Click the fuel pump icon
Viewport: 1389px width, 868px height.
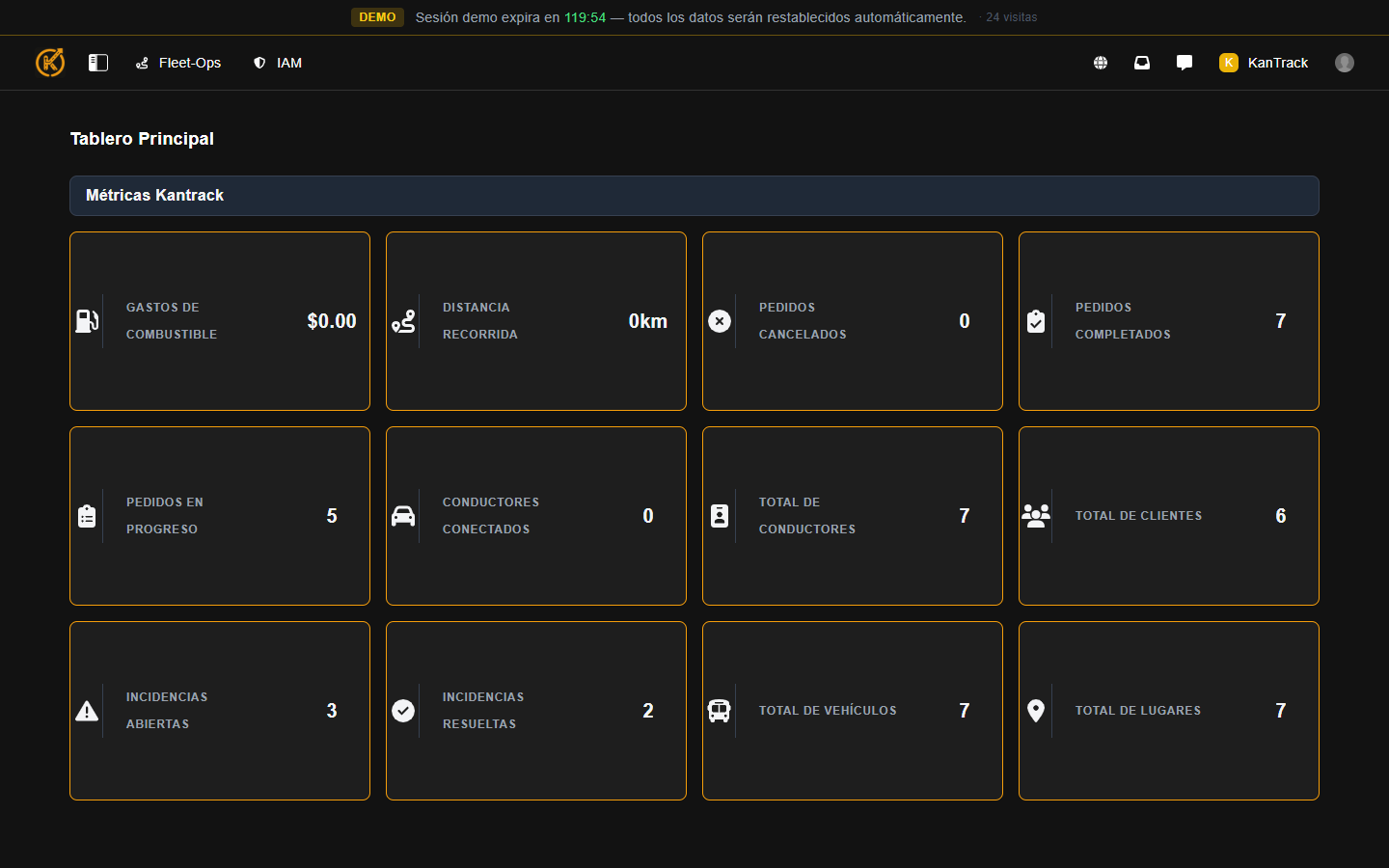[87, 321]
